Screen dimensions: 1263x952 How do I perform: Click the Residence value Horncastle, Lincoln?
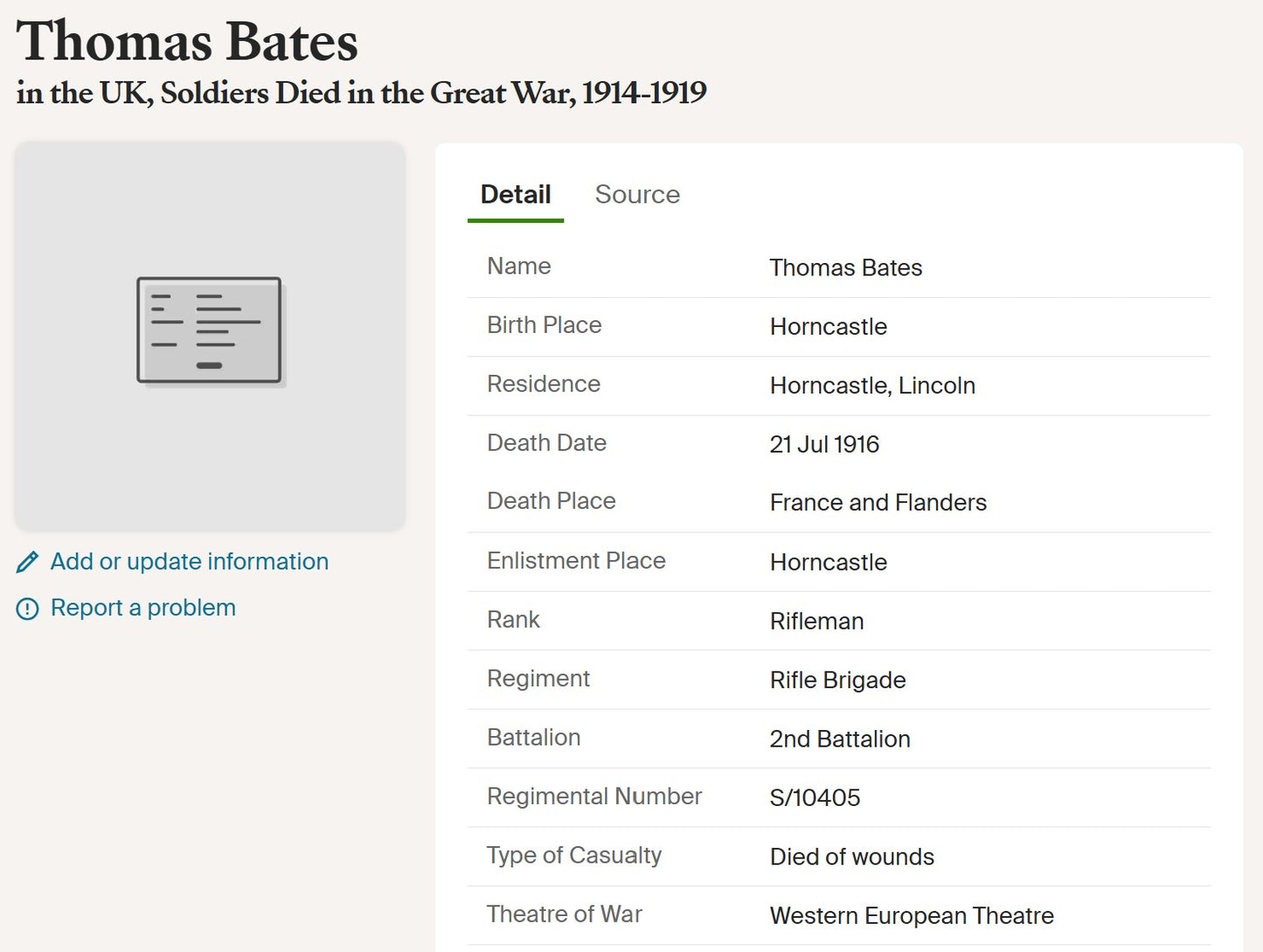pos(872,386)
